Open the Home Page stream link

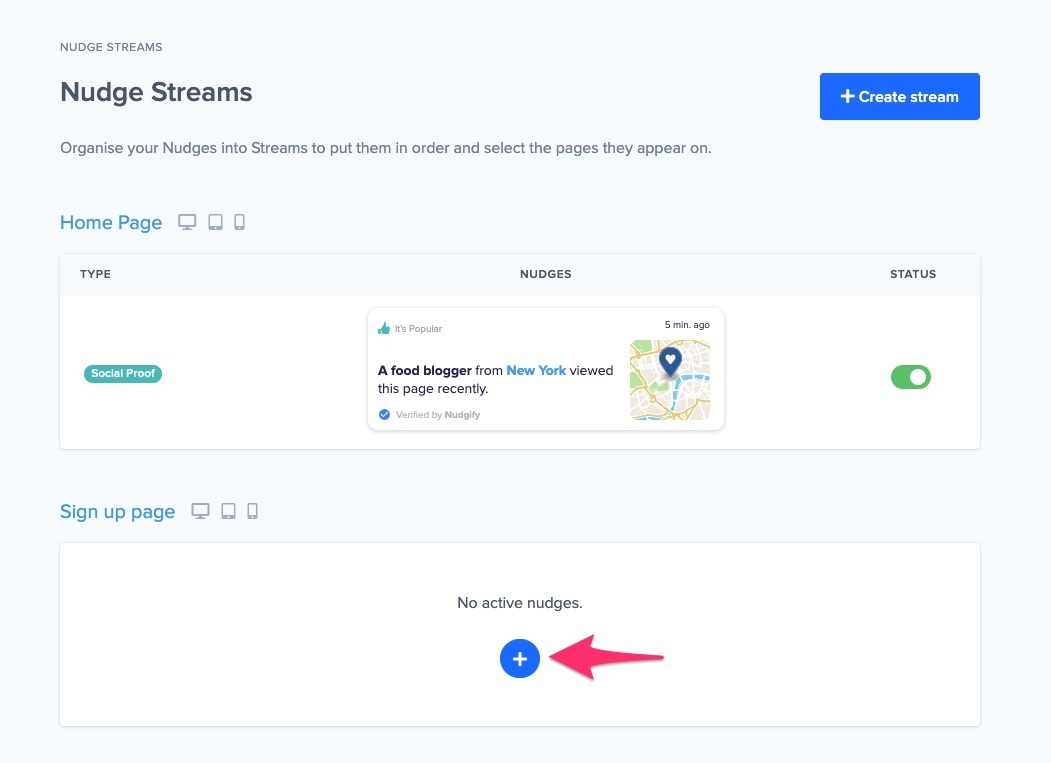[x=111, y=223]
